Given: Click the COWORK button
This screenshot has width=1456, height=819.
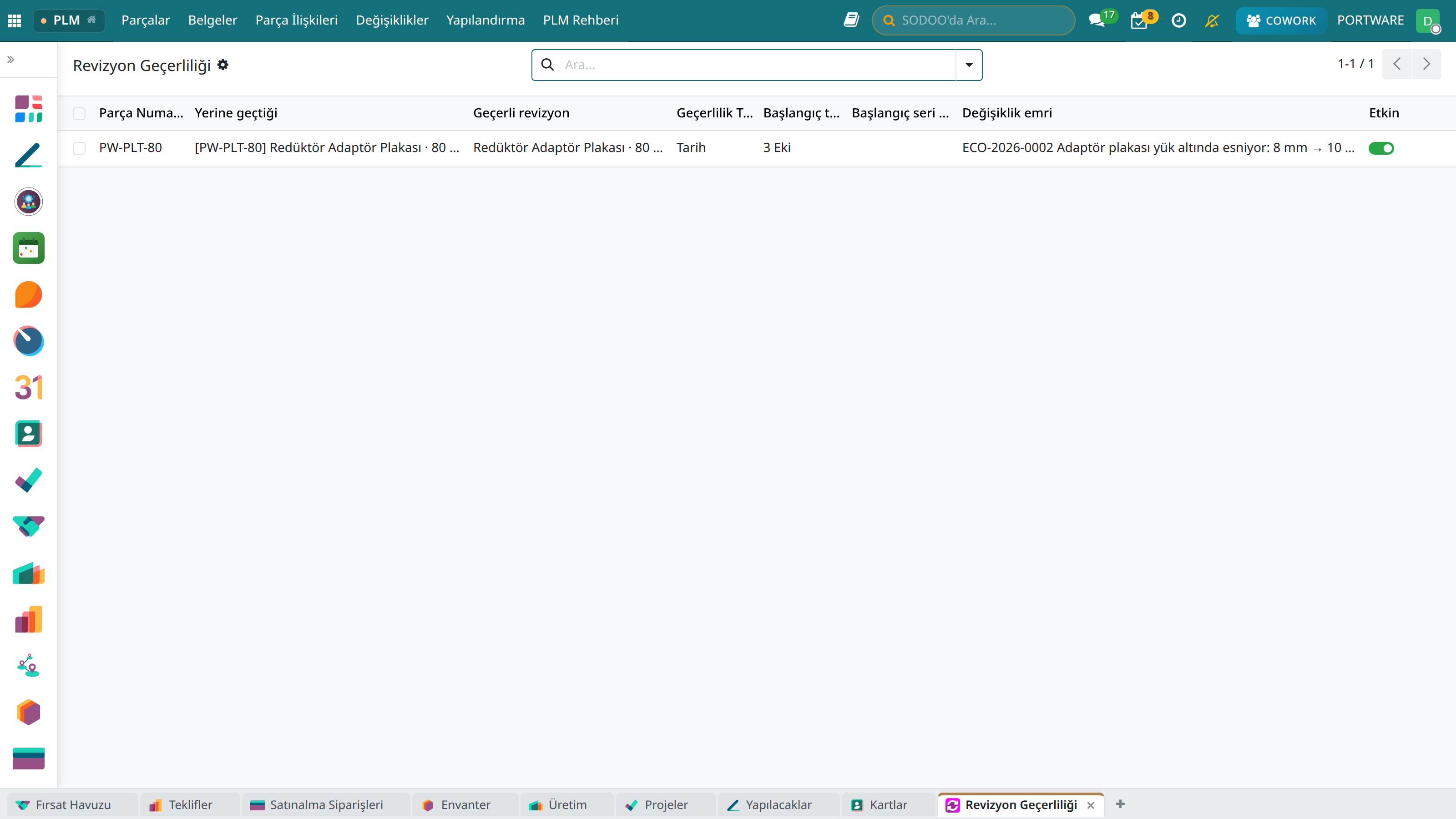Looking at the screenshot, I should tap(1281, 20).
